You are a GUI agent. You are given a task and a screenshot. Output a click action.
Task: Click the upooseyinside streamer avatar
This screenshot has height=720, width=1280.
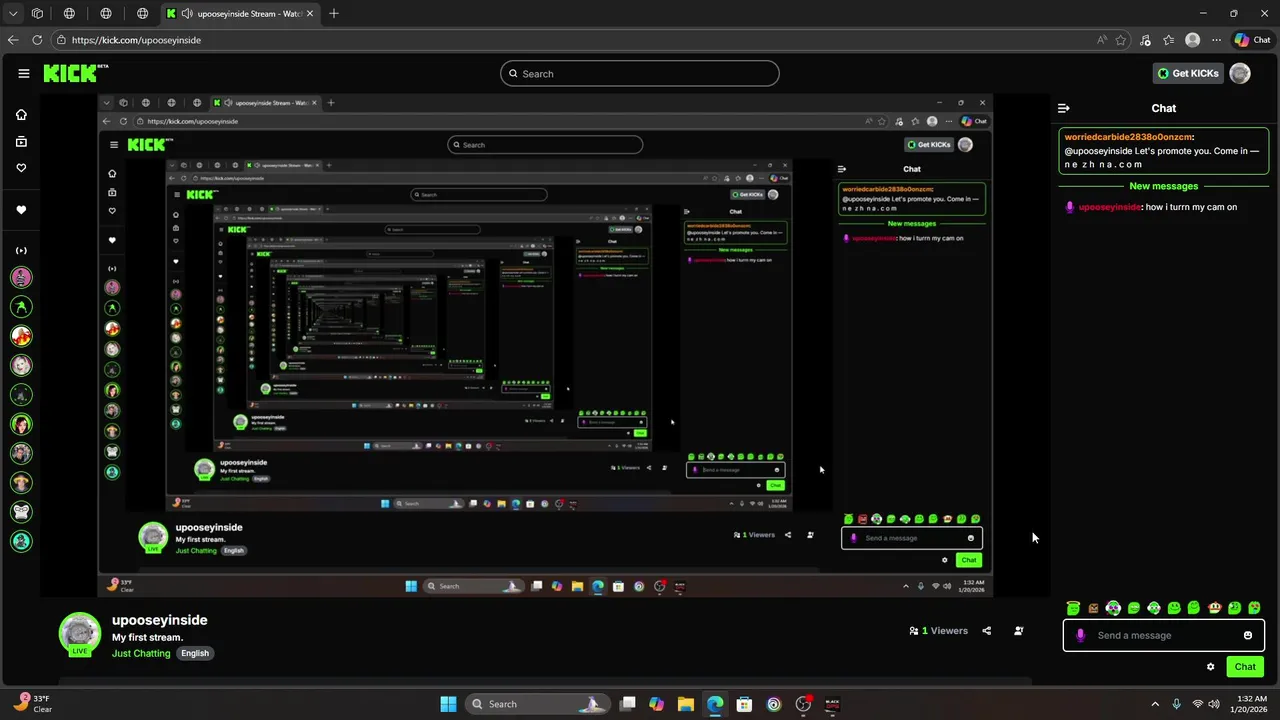click(79, 635)
